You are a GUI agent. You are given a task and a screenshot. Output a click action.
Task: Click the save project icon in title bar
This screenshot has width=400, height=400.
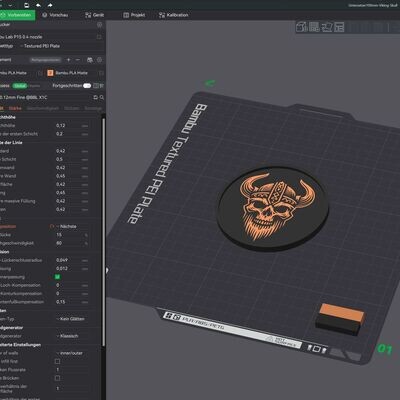point(27,5)
